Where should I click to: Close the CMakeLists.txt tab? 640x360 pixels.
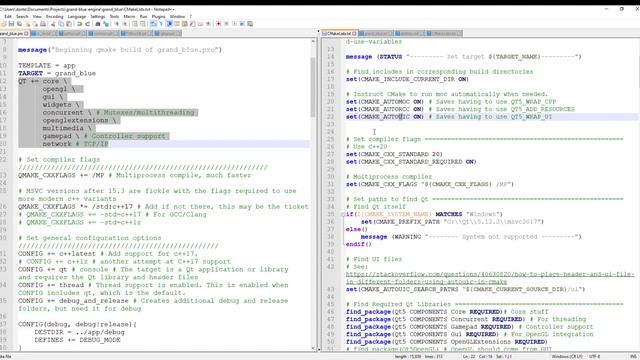(x=354, y=33)
